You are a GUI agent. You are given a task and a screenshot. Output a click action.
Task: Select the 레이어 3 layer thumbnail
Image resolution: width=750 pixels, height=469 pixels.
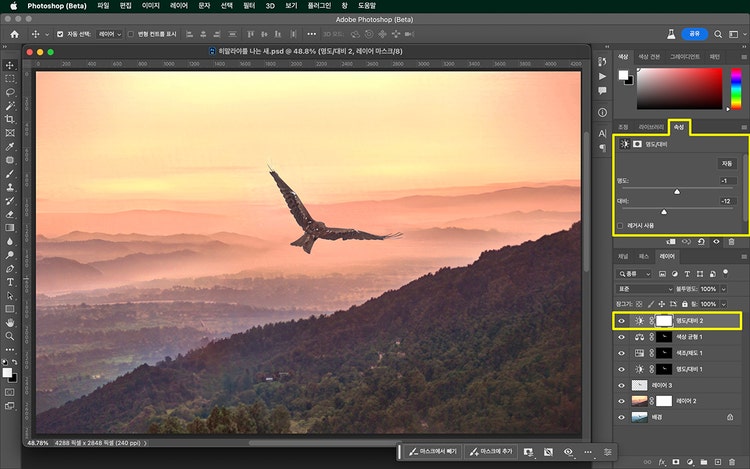[639, 385]
